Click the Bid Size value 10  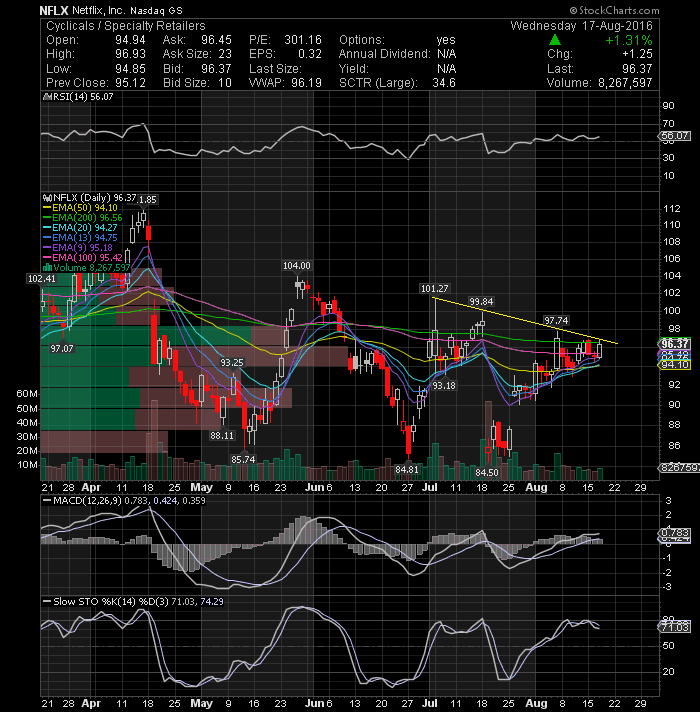coord(225,83)
